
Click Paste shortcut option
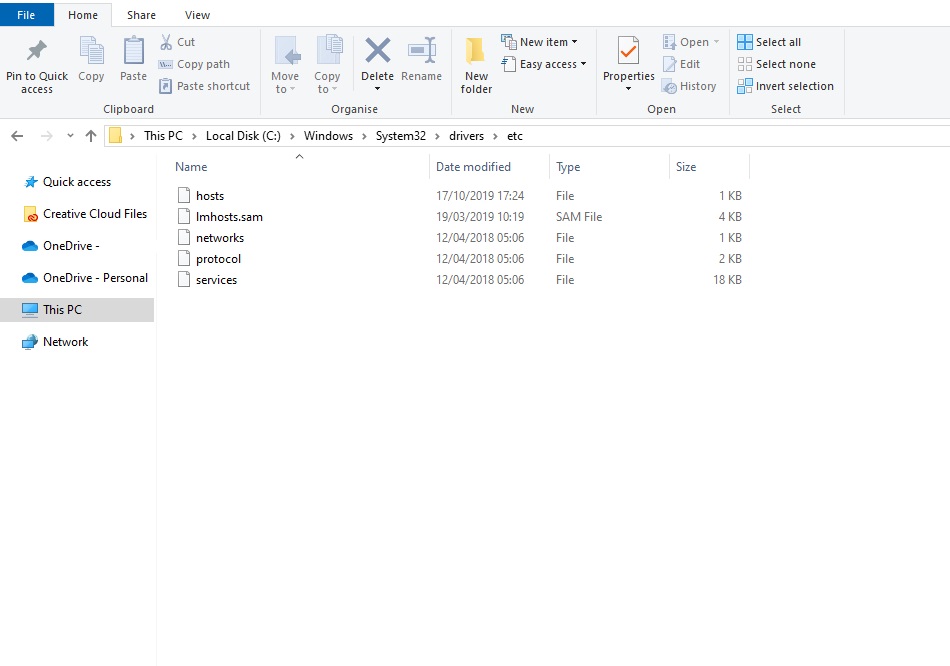tap(204, 86)
